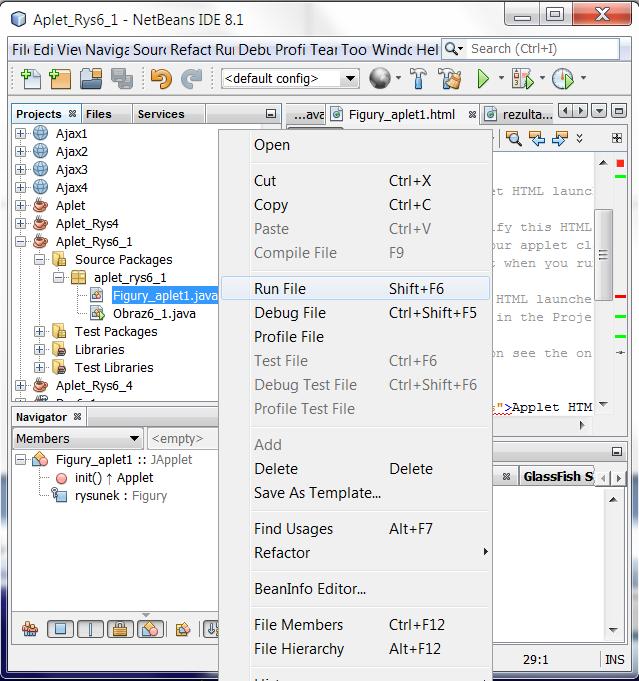Switch to the Figury_aplet1.html editor tab
This screenshot has width=639, height=681.
pos(402,115)
